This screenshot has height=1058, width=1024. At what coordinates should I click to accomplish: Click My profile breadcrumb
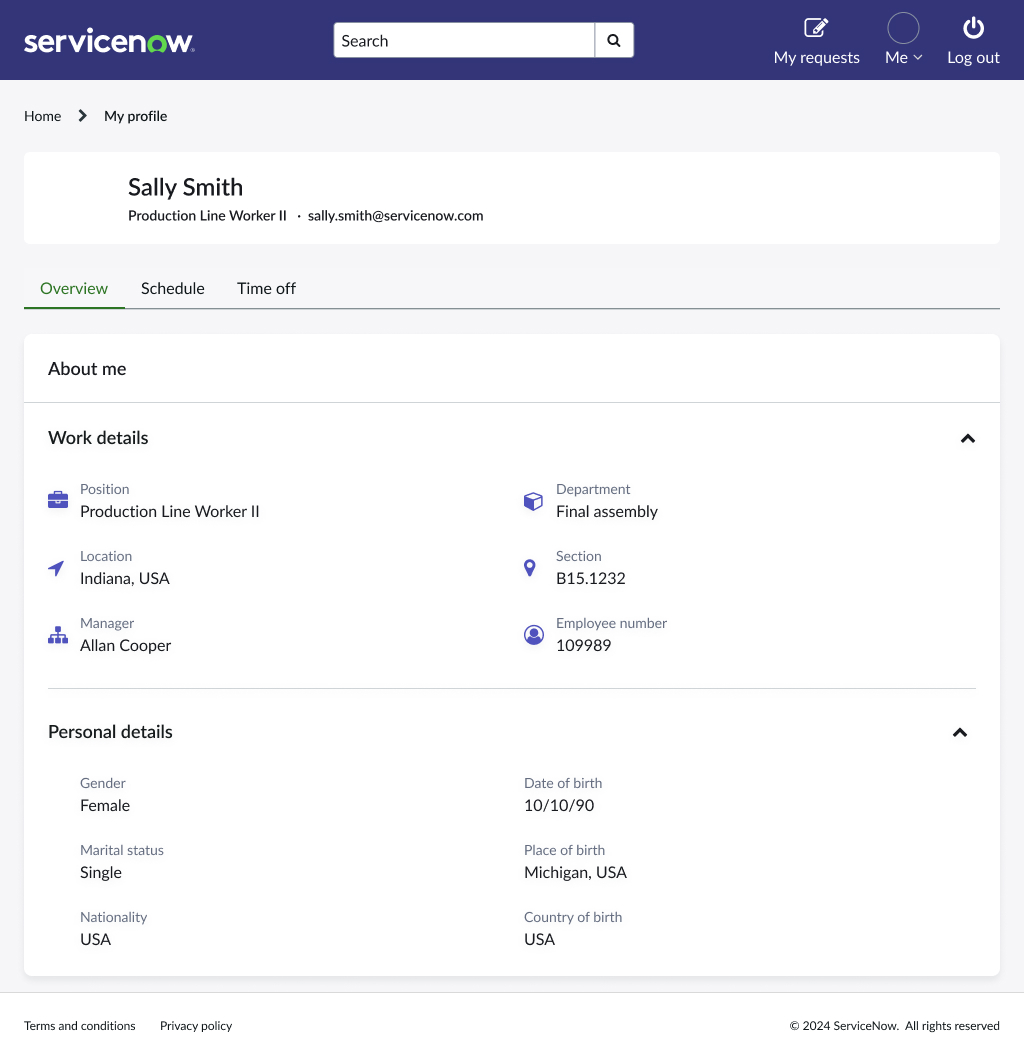[136, 116]
